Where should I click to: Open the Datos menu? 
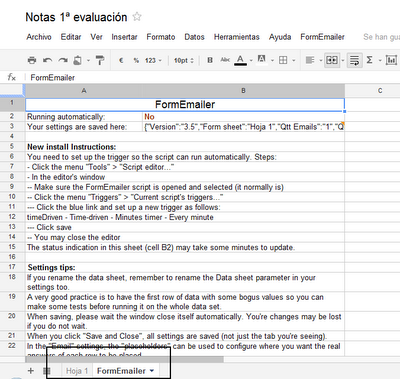click(194, 37)
